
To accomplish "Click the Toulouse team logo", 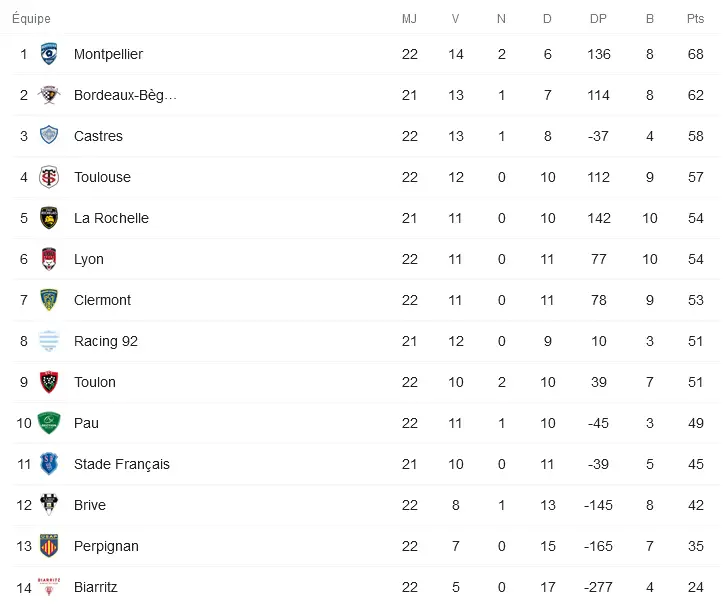I will [x=48, y=177].
